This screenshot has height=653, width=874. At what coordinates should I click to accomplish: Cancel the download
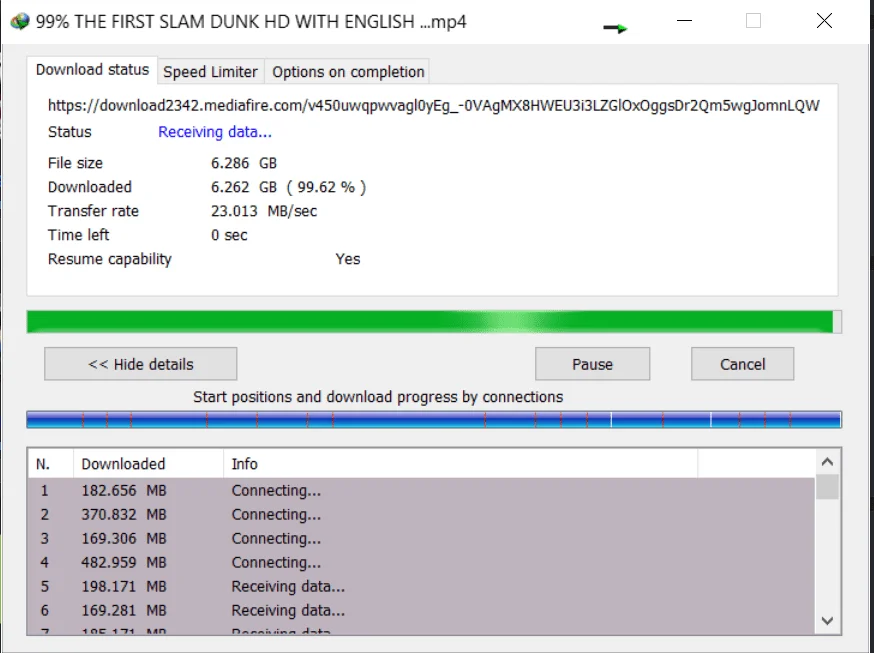pyautogui.click(x=742, y=364)
